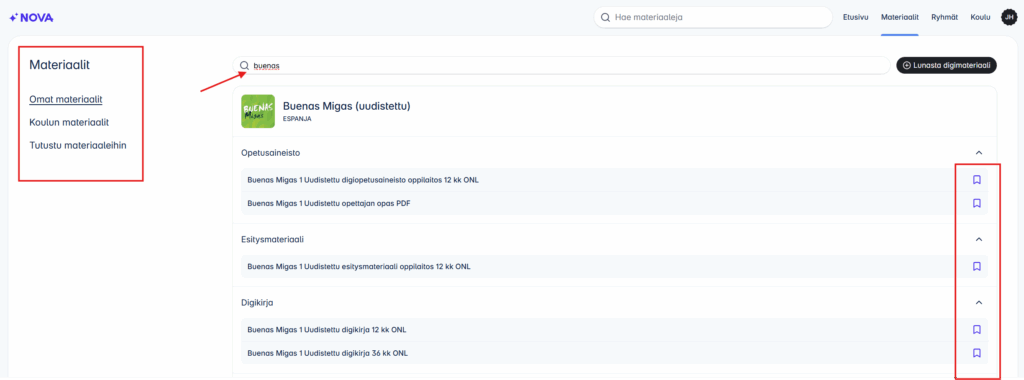1024x380 pixels.
Task: Open Tutustu materiaaleihin in the sidebar
Action: pyautogui.click(x=78, y=145)
